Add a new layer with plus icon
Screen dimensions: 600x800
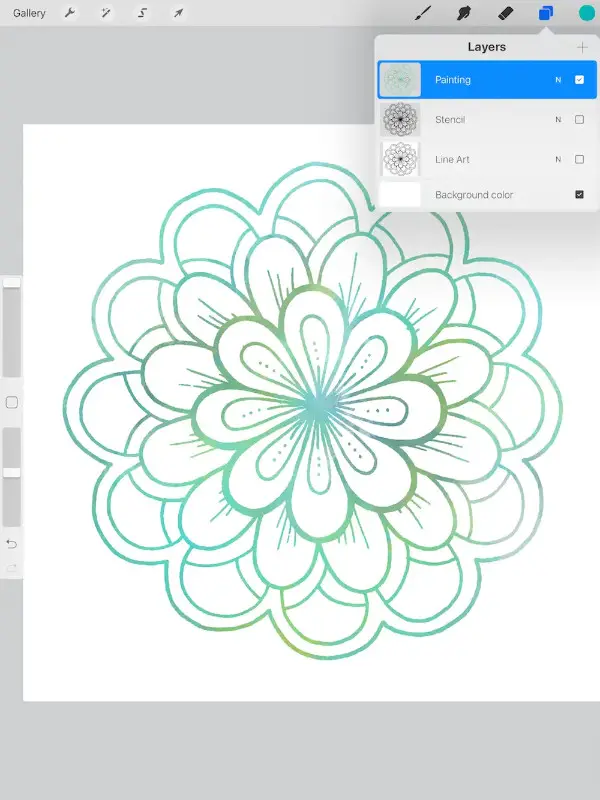582,47
